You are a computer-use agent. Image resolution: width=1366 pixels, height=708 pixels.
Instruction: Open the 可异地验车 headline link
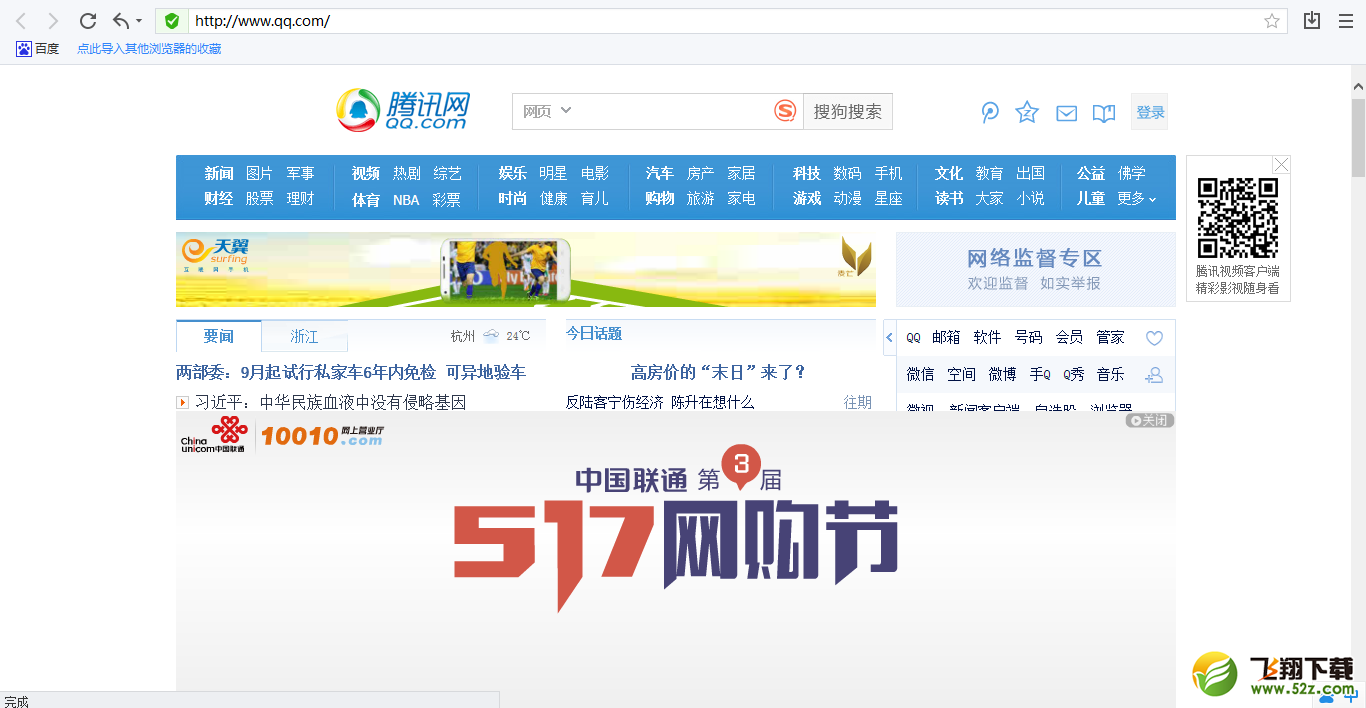(486, 372)
